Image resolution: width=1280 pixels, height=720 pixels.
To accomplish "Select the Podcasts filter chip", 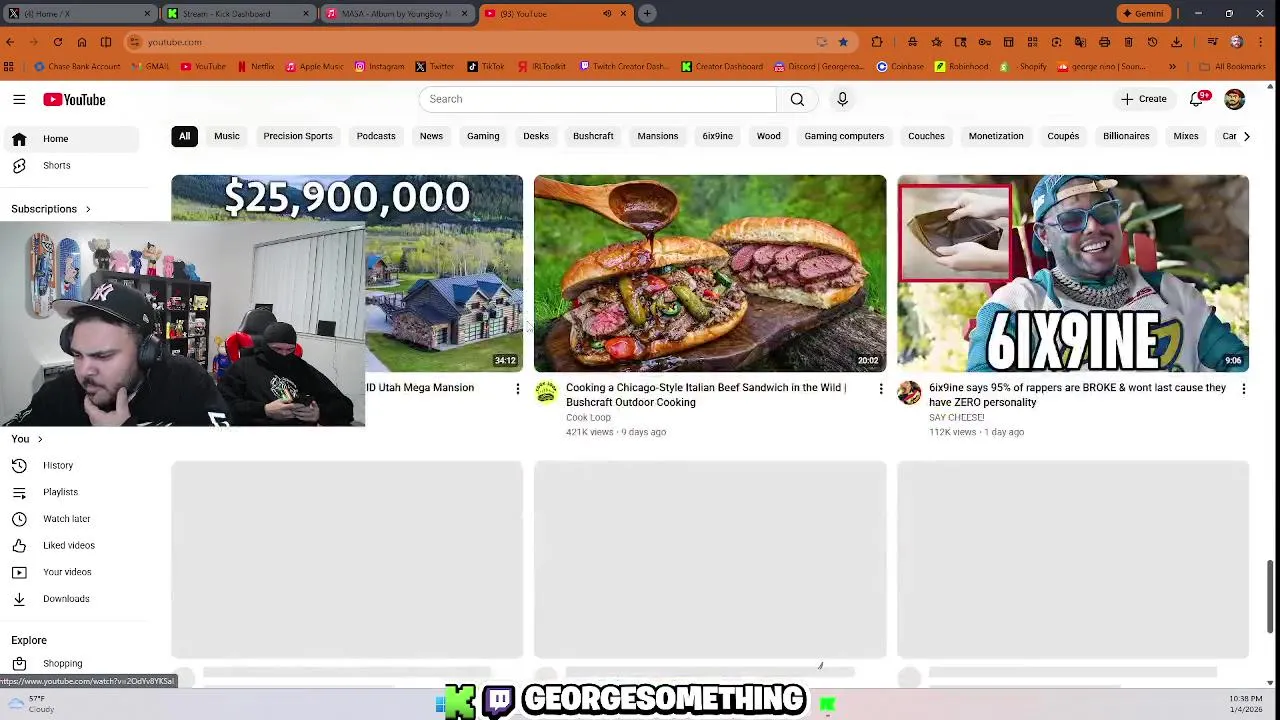I will (x=376, y=136).
